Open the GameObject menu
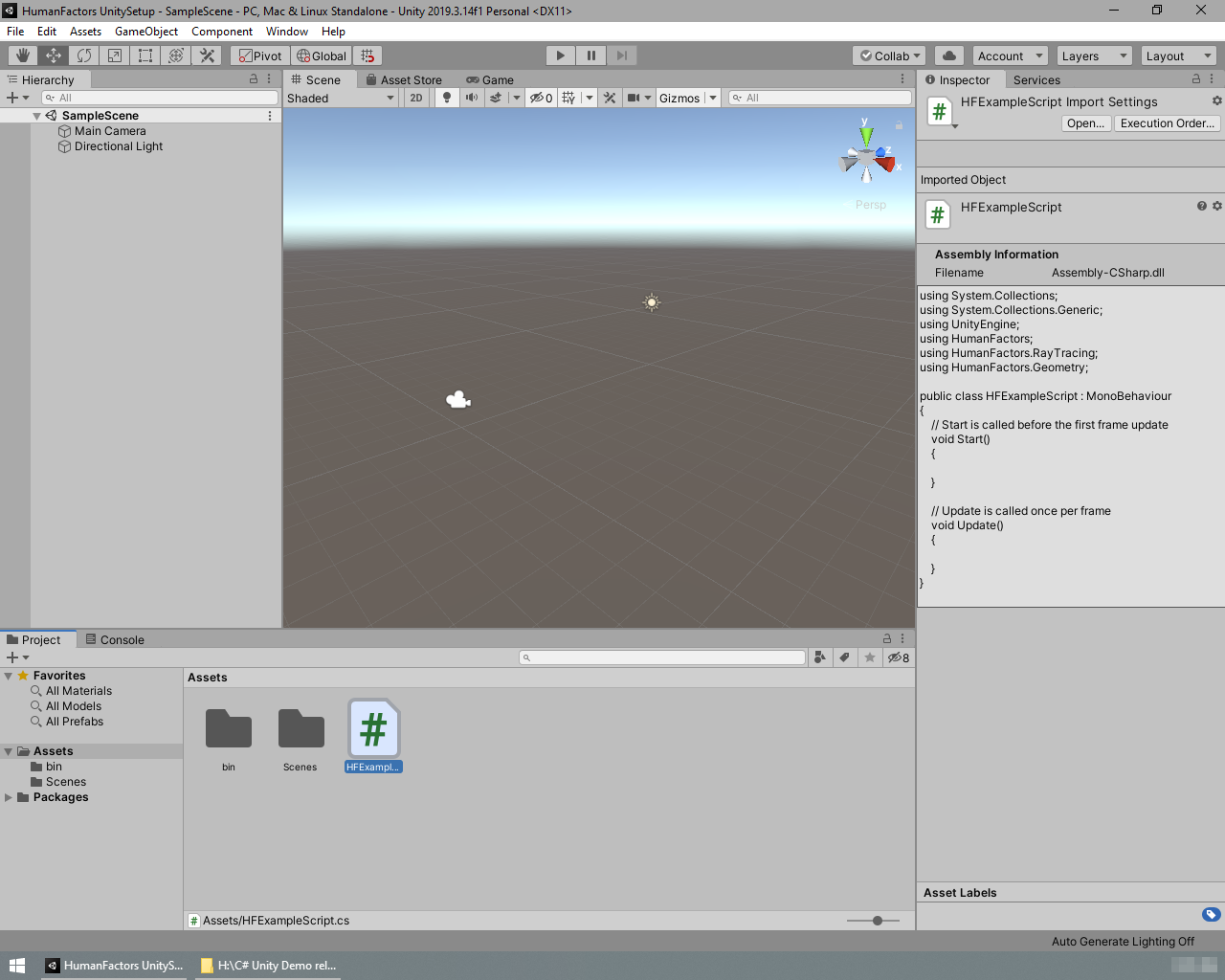This screenshot has height=980, width=1225. 146,32
